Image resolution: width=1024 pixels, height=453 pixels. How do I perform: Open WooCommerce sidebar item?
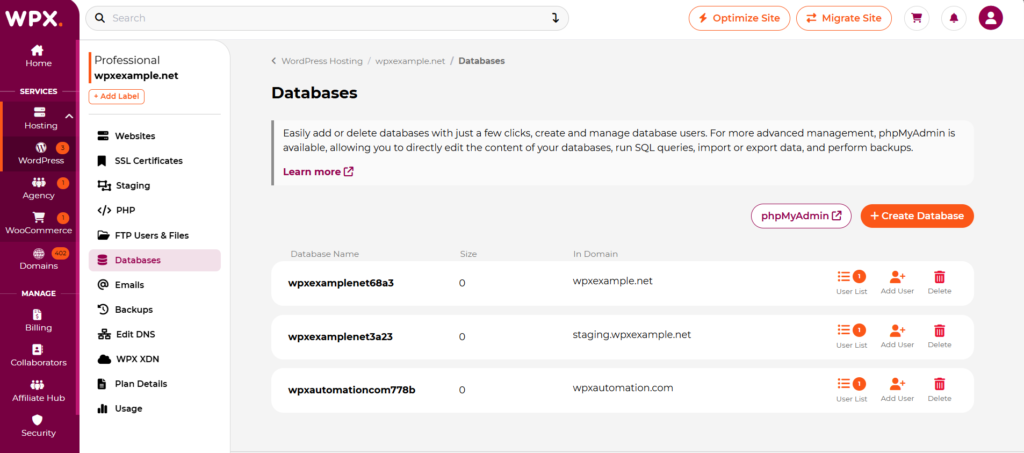(x=38, y=224)
